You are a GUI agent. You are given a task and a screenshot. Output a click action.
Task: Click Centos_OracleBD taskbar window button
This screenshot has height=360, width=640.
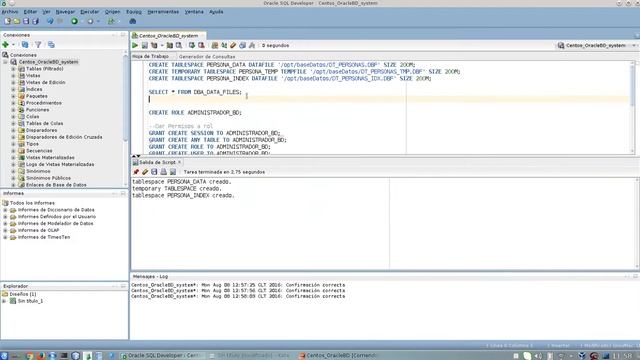[338, 356]
